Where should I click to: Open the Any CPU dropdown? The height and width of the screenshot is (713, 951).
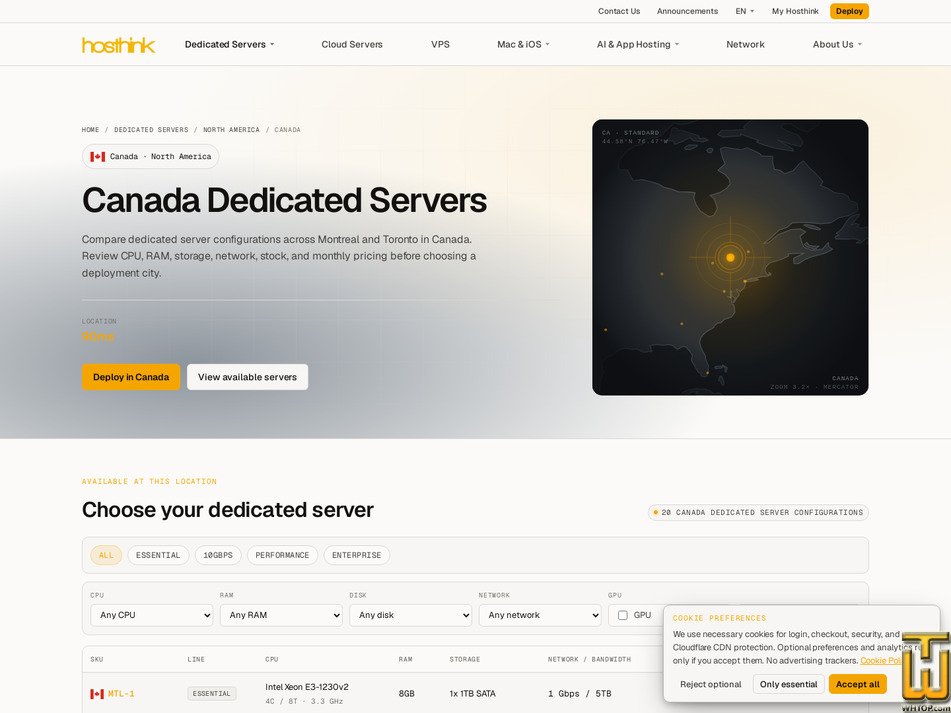(x=152, y=615)
